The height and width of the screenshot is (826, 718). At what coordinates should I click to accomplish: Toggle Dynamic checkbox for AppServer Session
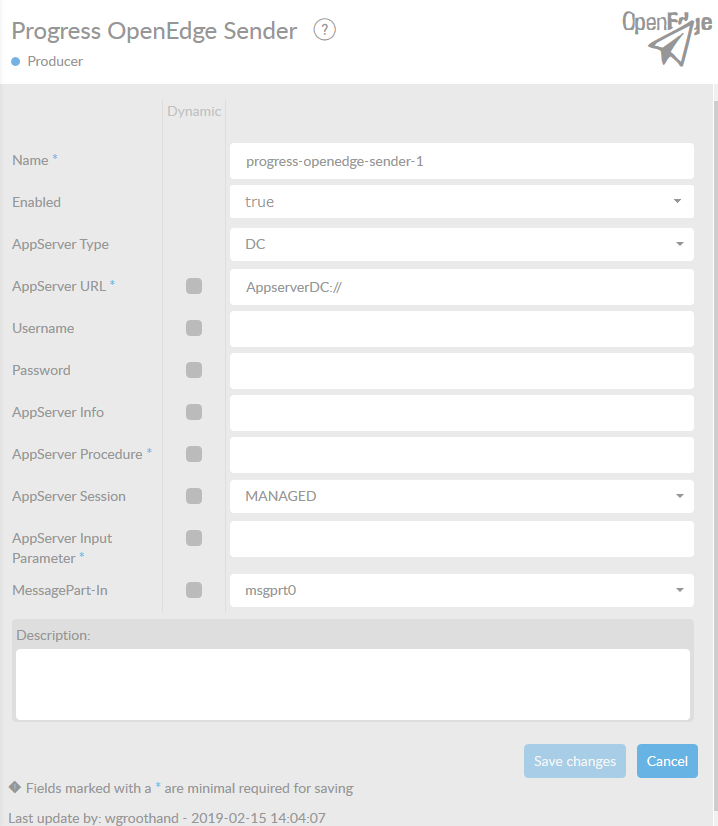tap(194, 496)
